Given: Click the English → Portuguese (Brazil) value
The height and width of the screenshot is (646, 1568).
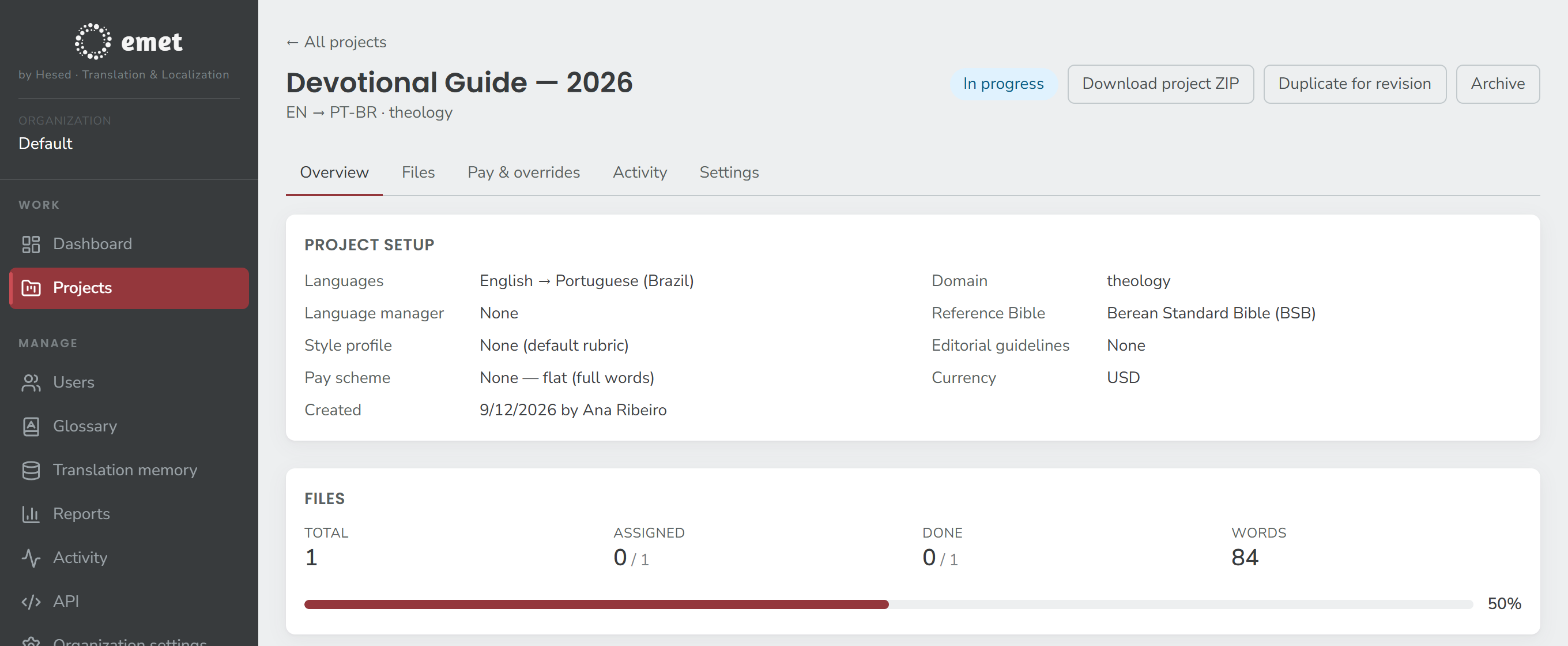Looking at the screenshot, I should pos(587,281).
